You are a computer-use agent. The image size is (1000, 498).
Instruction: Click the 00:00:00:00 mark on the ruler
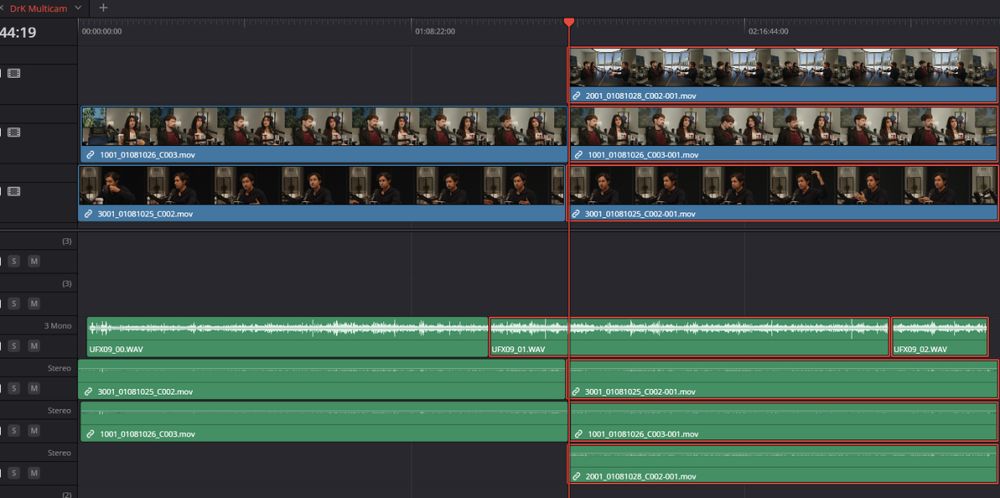102,31
